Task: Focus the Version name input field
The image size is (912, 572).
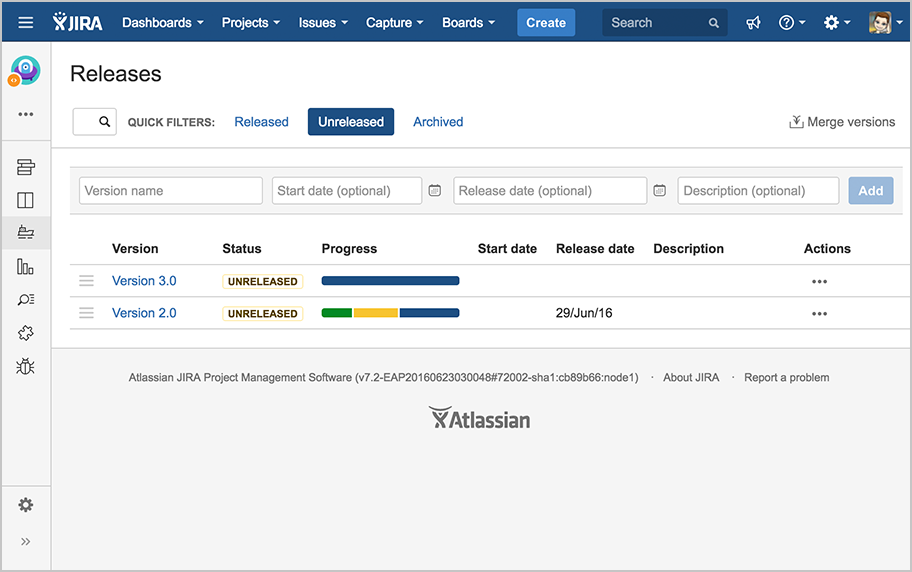Action: (171, 191)
